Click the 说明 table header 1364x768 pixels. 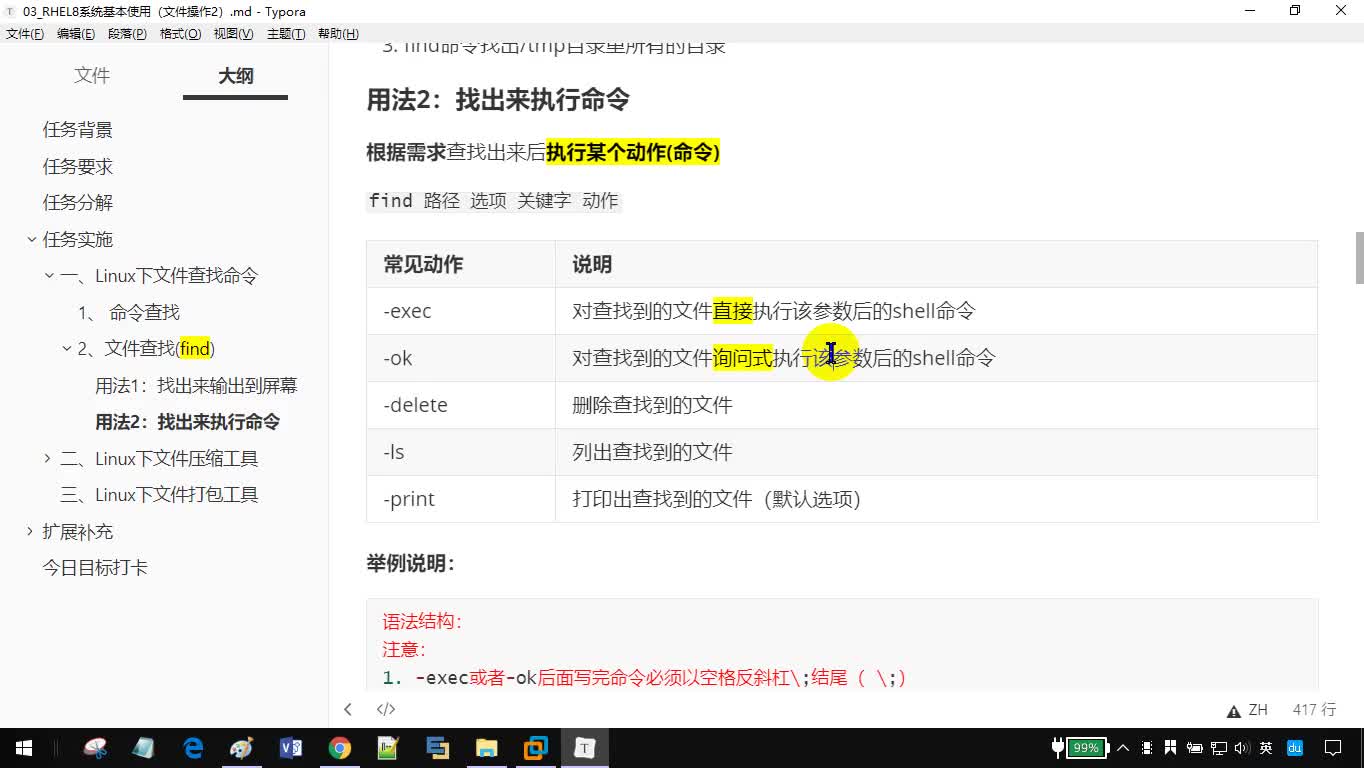(x=937, y=264)
